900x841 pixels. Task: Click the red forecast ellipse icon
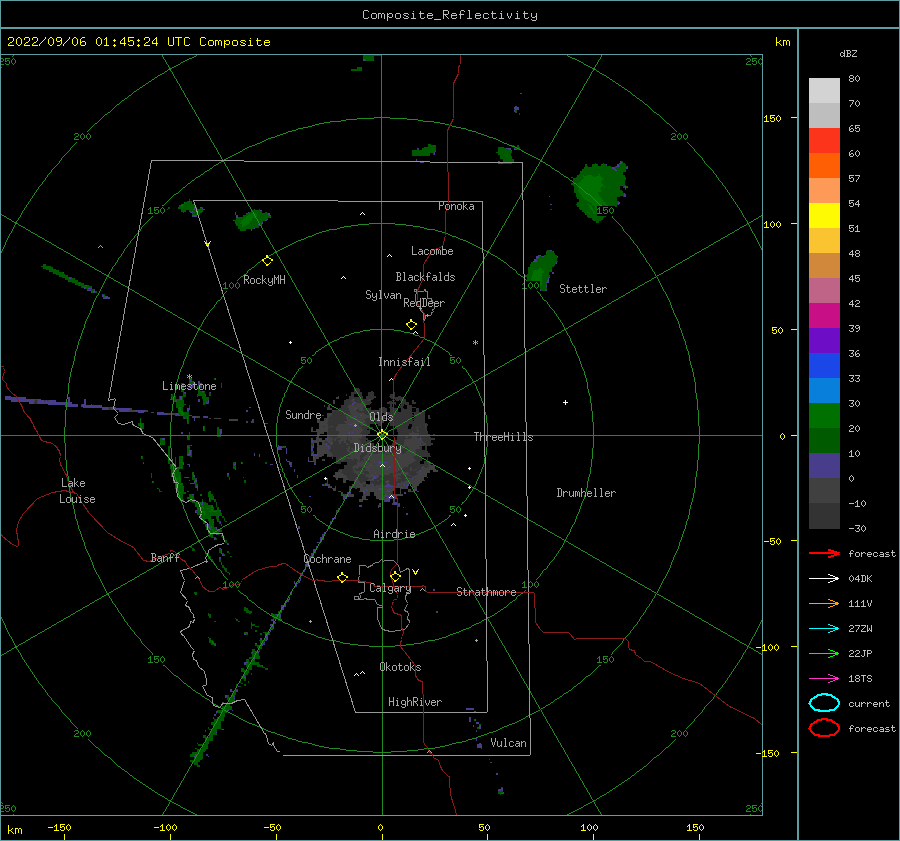[x=824, y=728]
